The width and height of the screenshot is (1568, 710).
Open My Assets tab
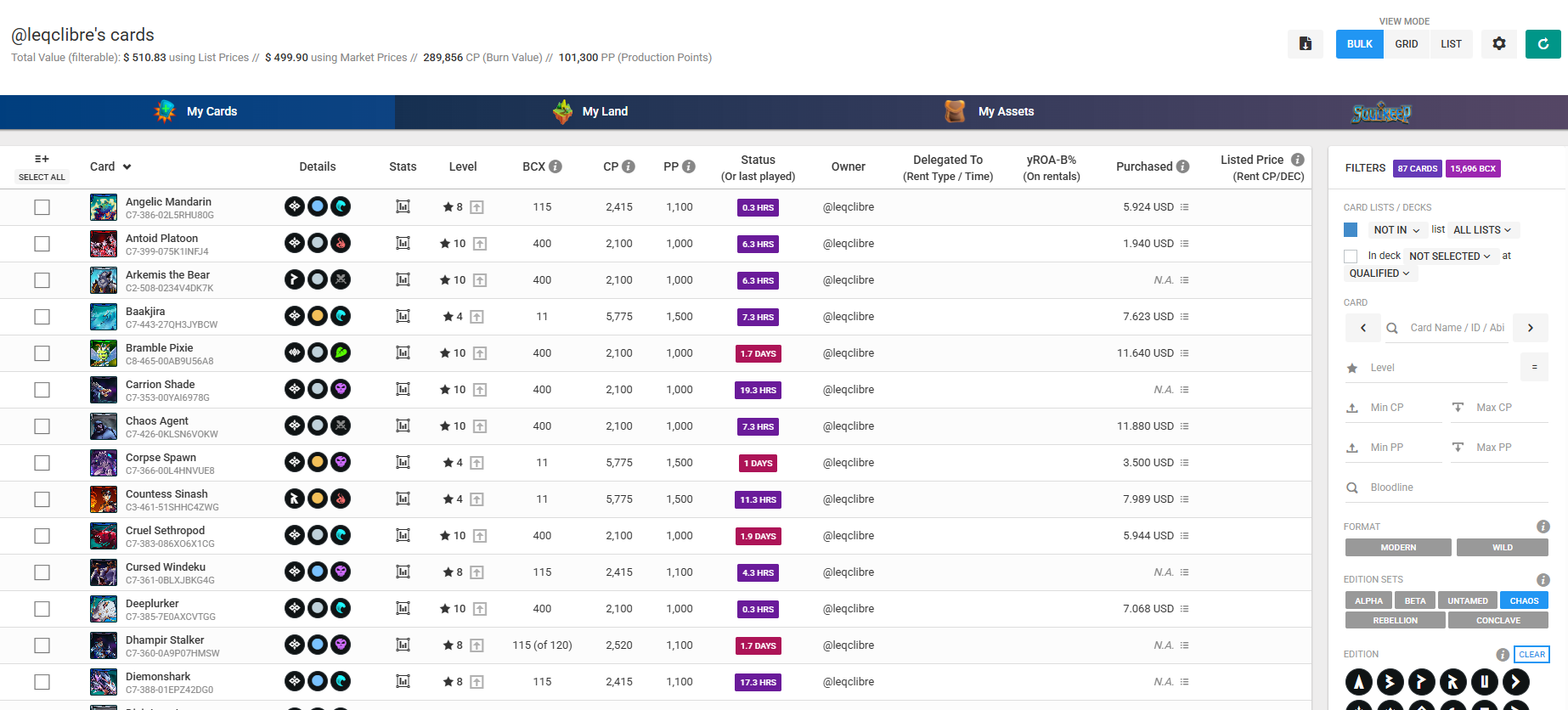click(x=990, y=111)
